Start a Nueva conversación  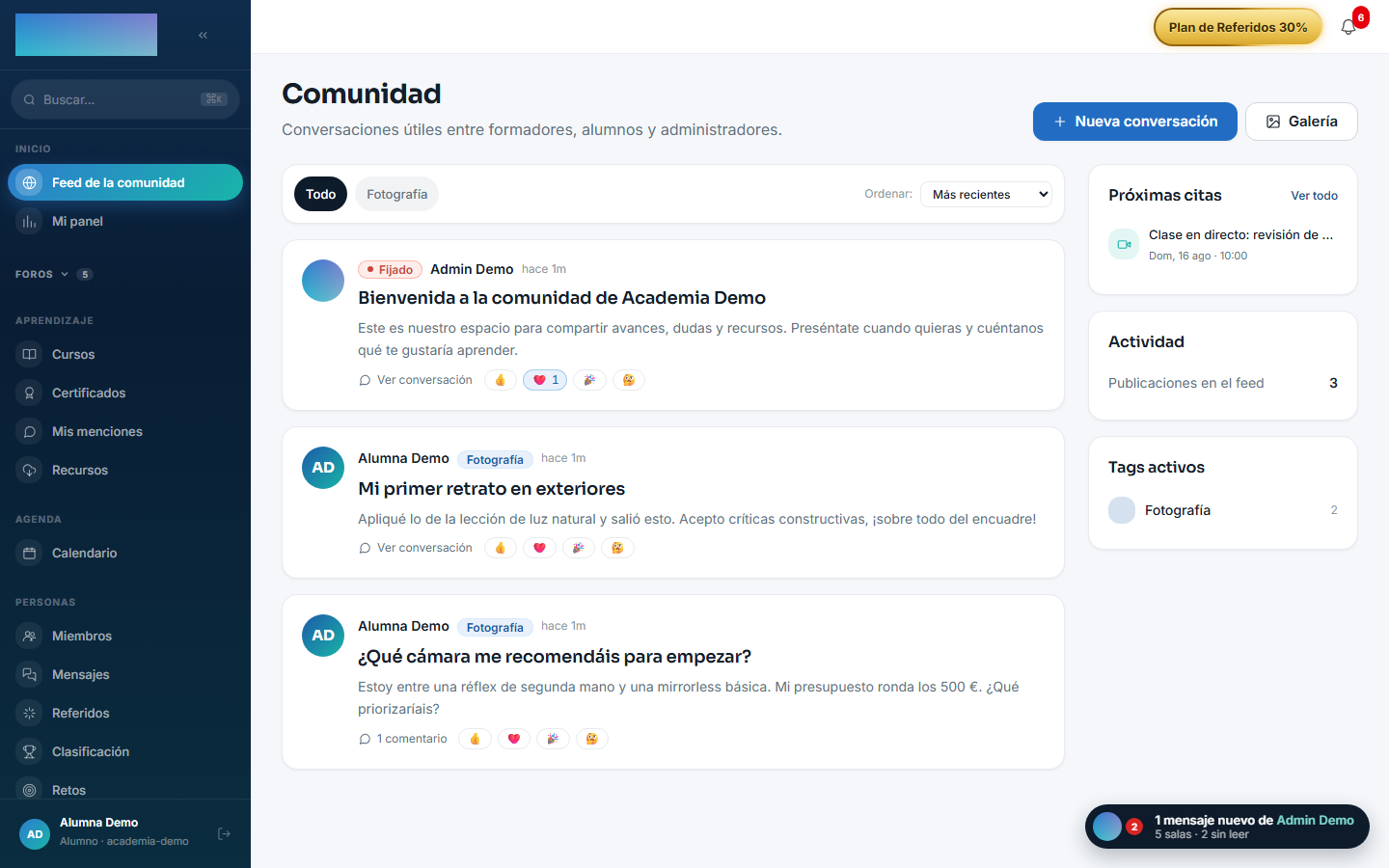[x=1134, y=122]
